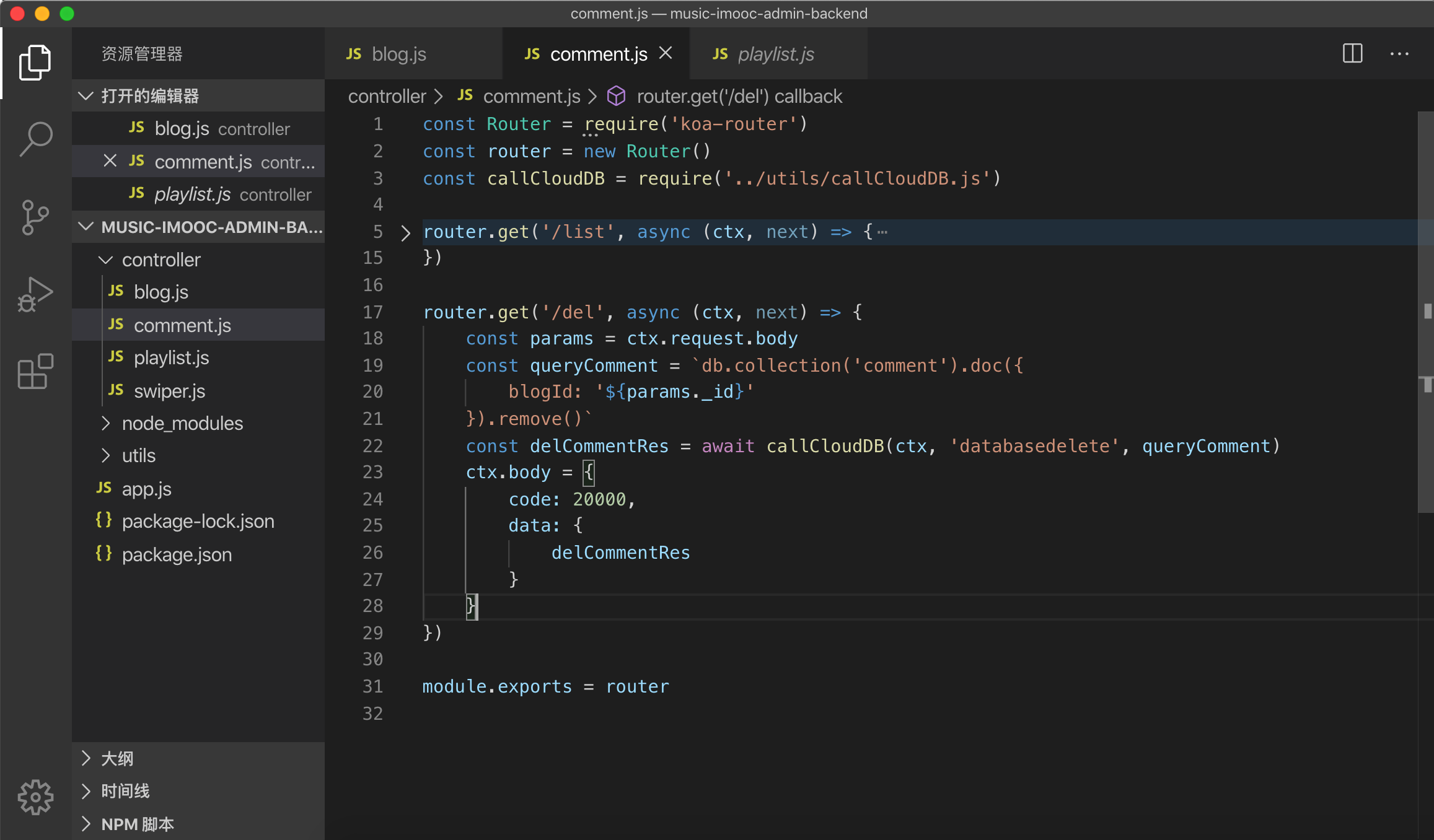Image resolution: width=1434 pixels, height=840 pixels.
Task: Close the comment.js editor tab
Action: tap(666, 53)
